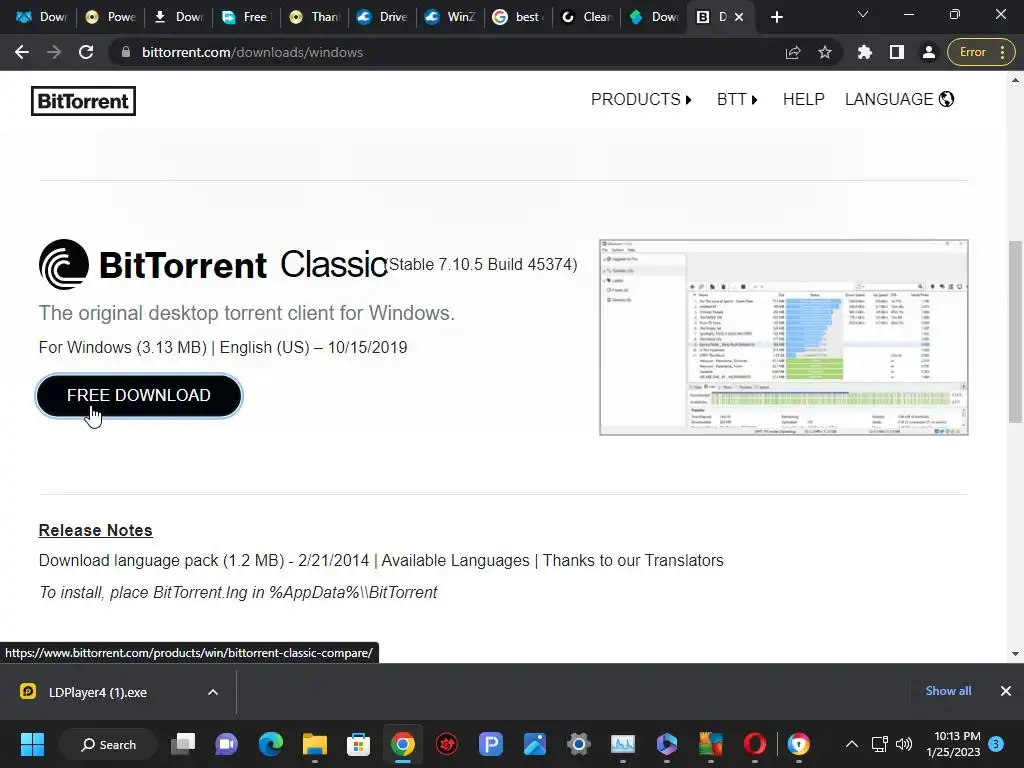Open the LDPlayer4 (1).exe download
This screenshot has height=768, width=1024.
click(x=98, y=692)
